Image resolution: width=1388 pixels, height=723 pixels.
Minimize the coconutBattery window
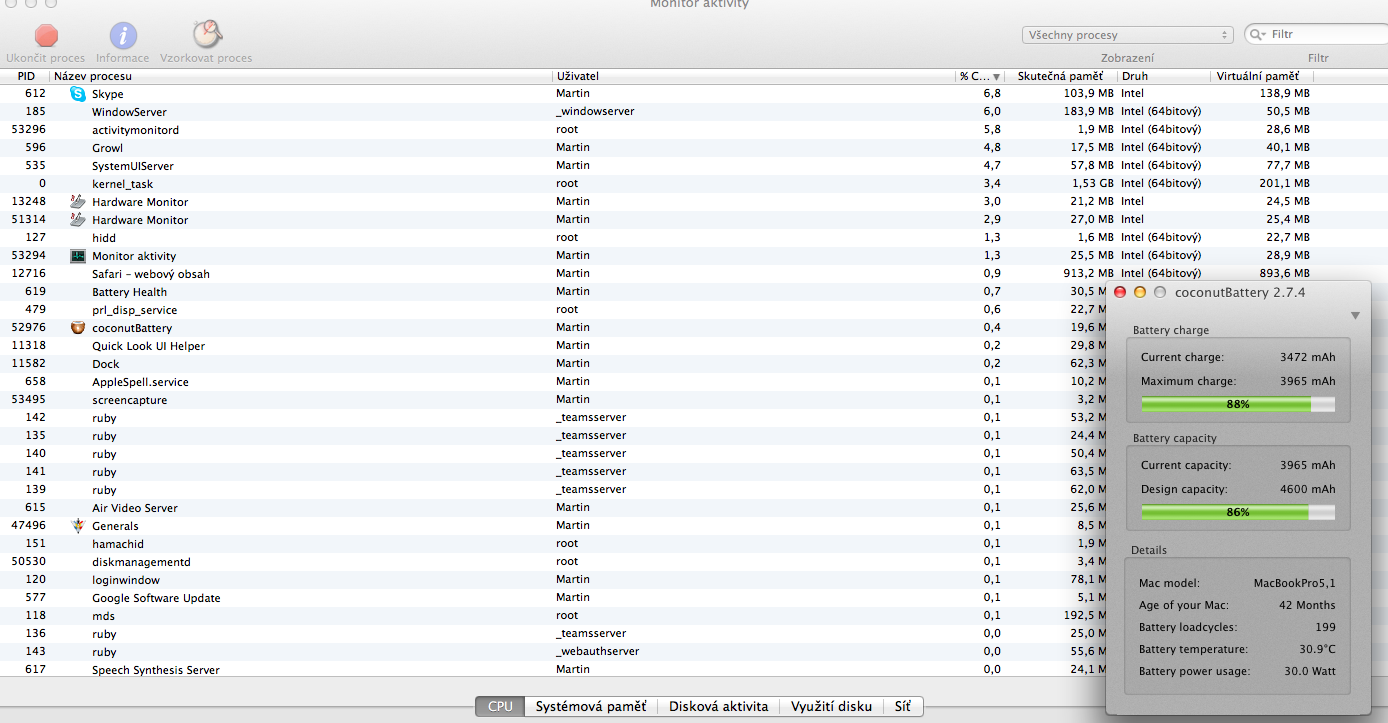[1139, 292]
